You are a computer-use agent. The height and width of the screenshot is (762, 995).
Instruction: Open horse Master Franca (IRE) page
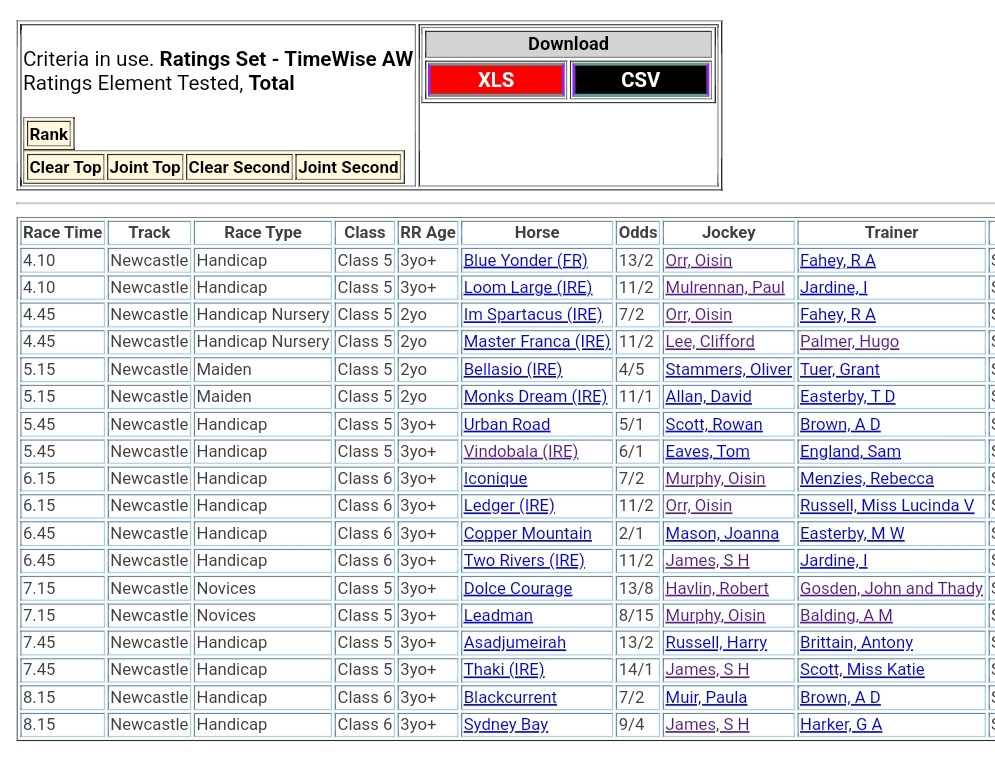pyautogui.click(x=536, y=341)
